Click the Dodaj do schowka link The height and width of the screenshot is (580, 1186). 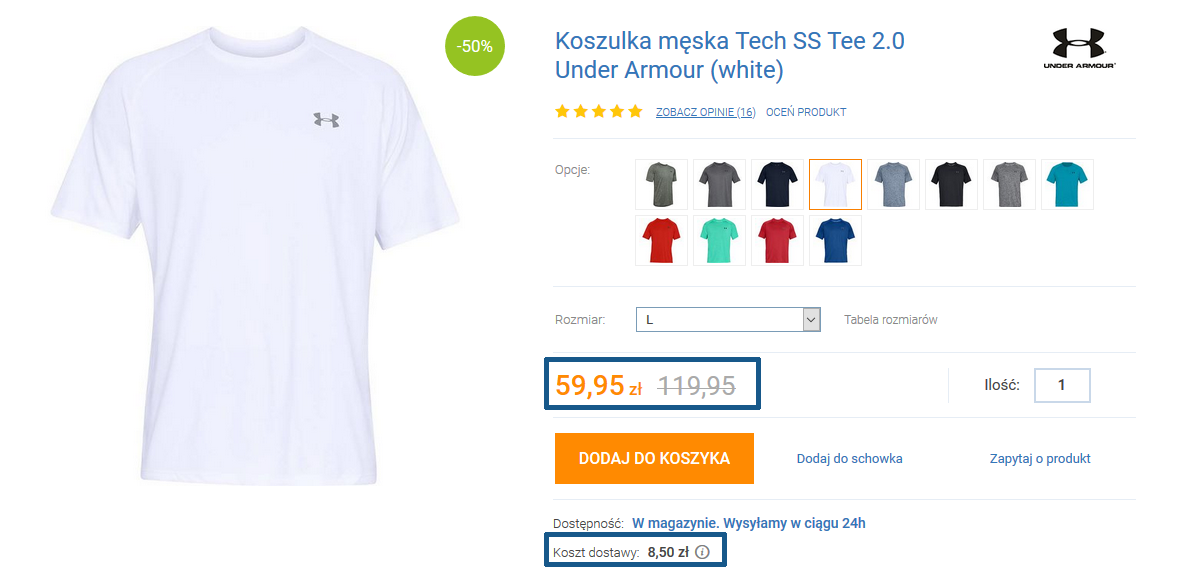coord(849,459)
